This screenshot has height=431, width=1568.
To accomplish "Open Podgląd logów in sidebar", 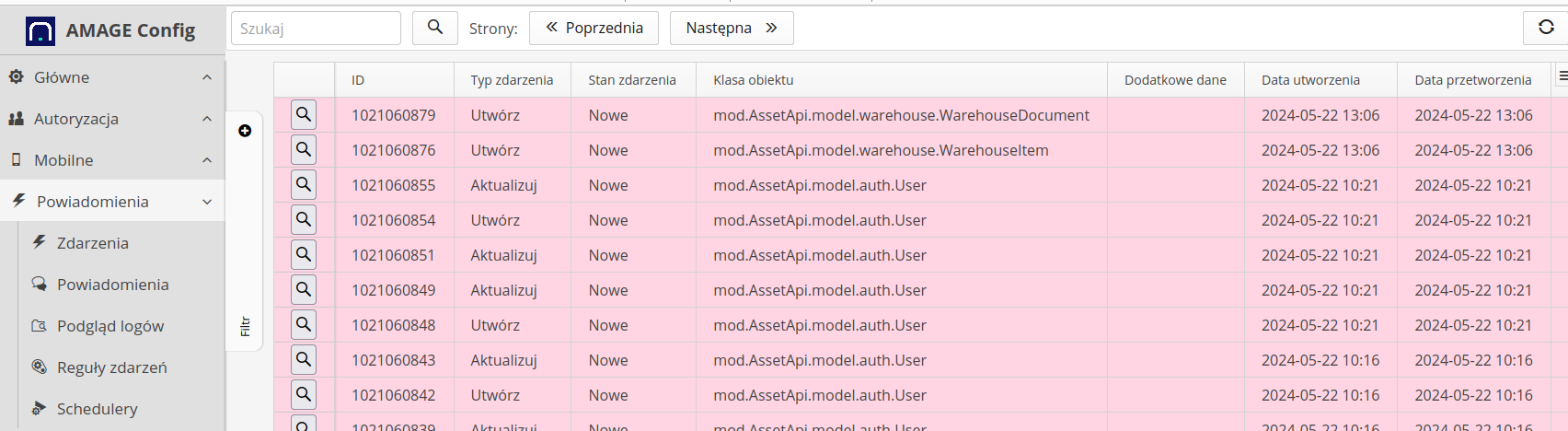I will point(110,326).
